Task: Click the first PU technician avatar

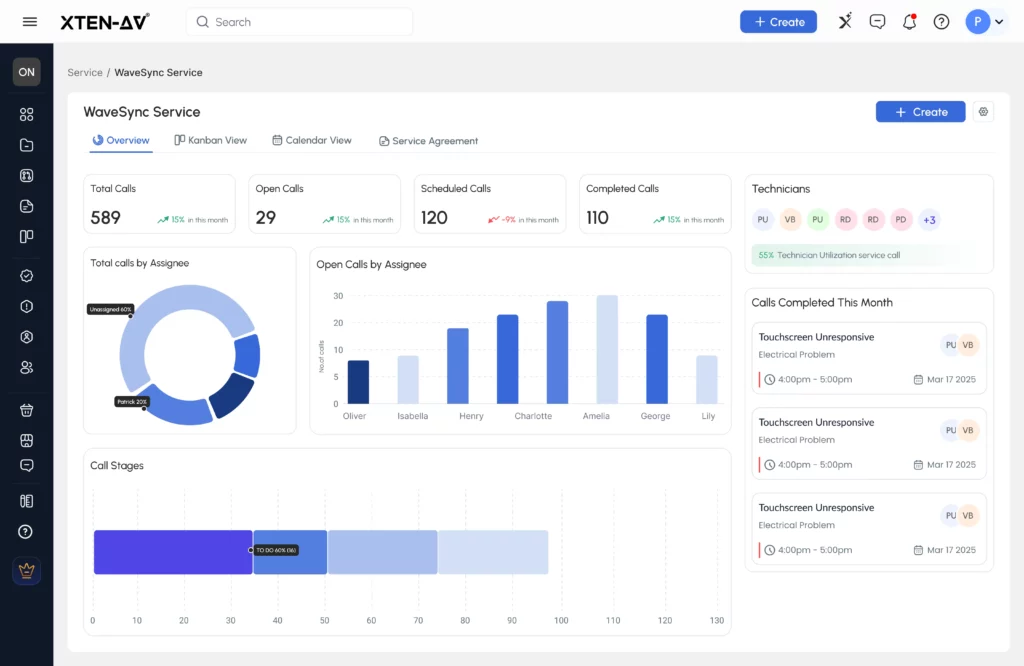Action: click(x=763, y=219)
